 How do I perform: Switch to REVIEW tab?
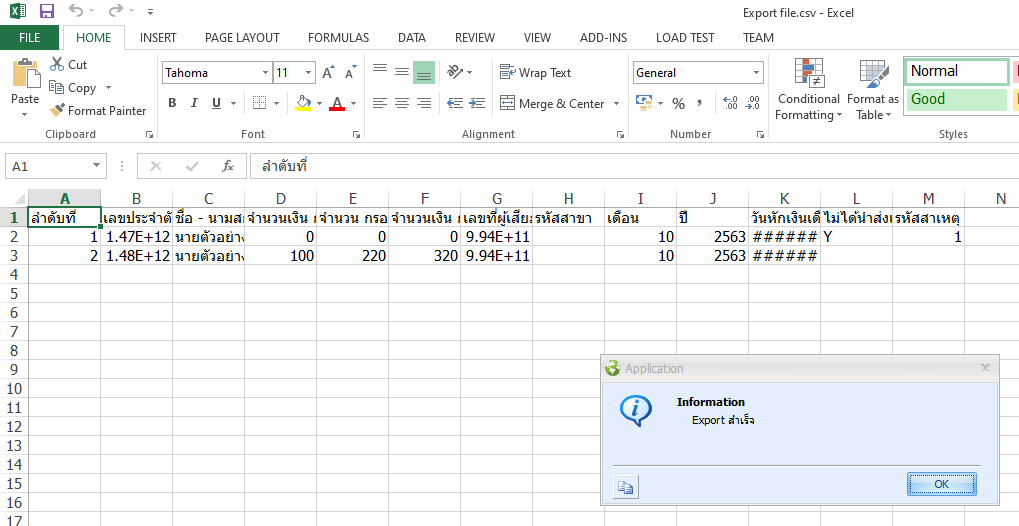click(474, 38)
